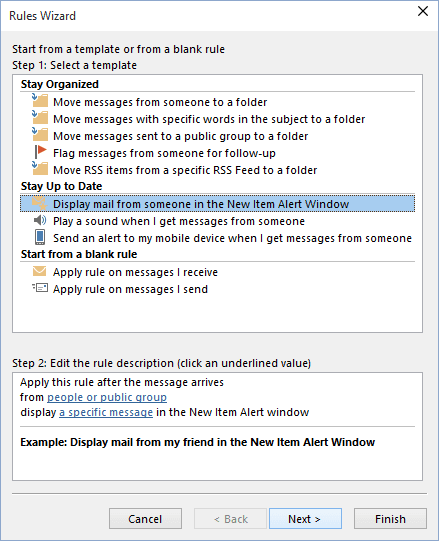Viewport: 439px width, 541px height.
Task: Click envelope star icon for New Item Alert
Action: tap(39, 204)
